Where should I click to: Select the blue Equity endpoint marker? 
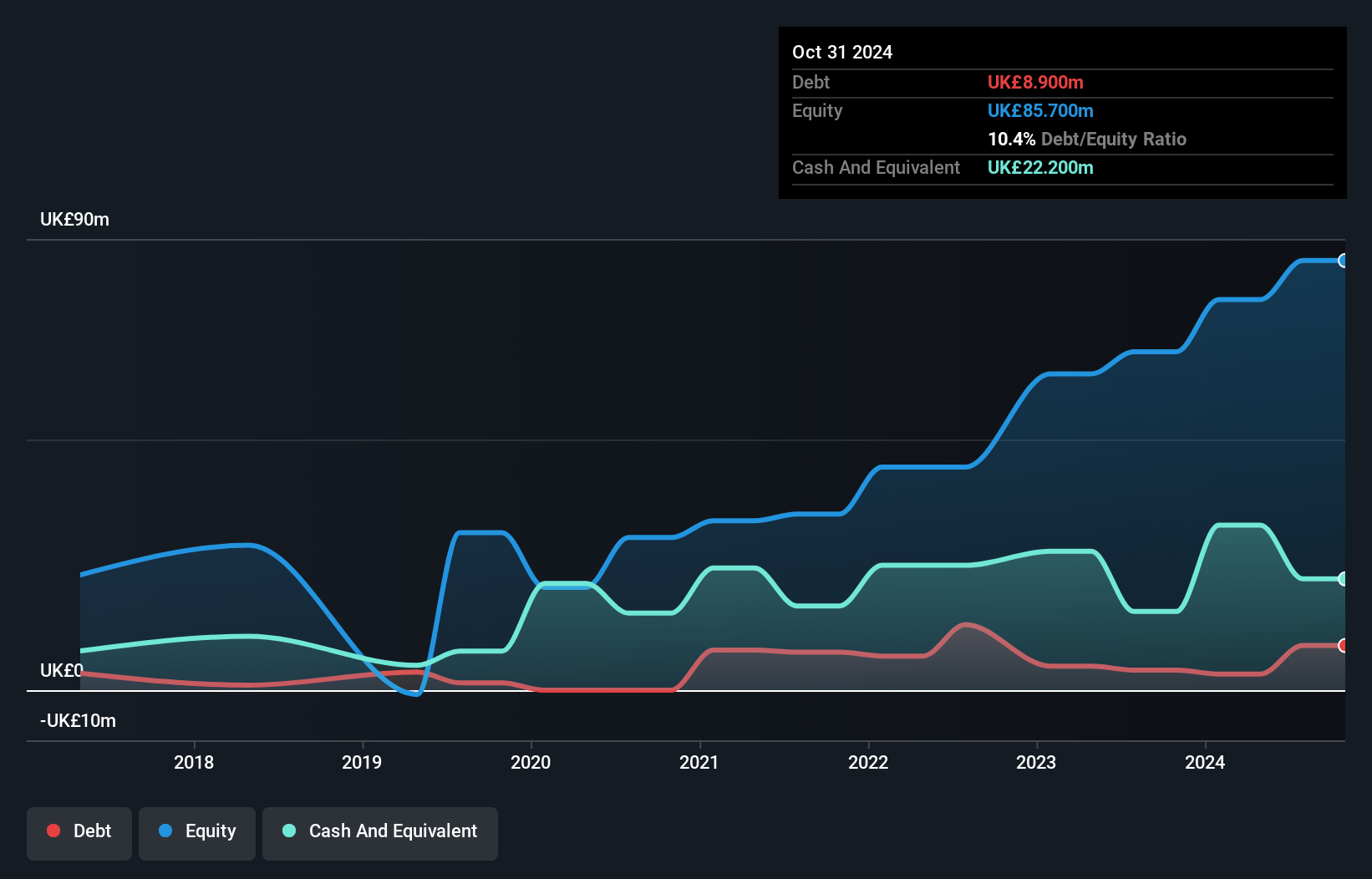point(1344,261)
